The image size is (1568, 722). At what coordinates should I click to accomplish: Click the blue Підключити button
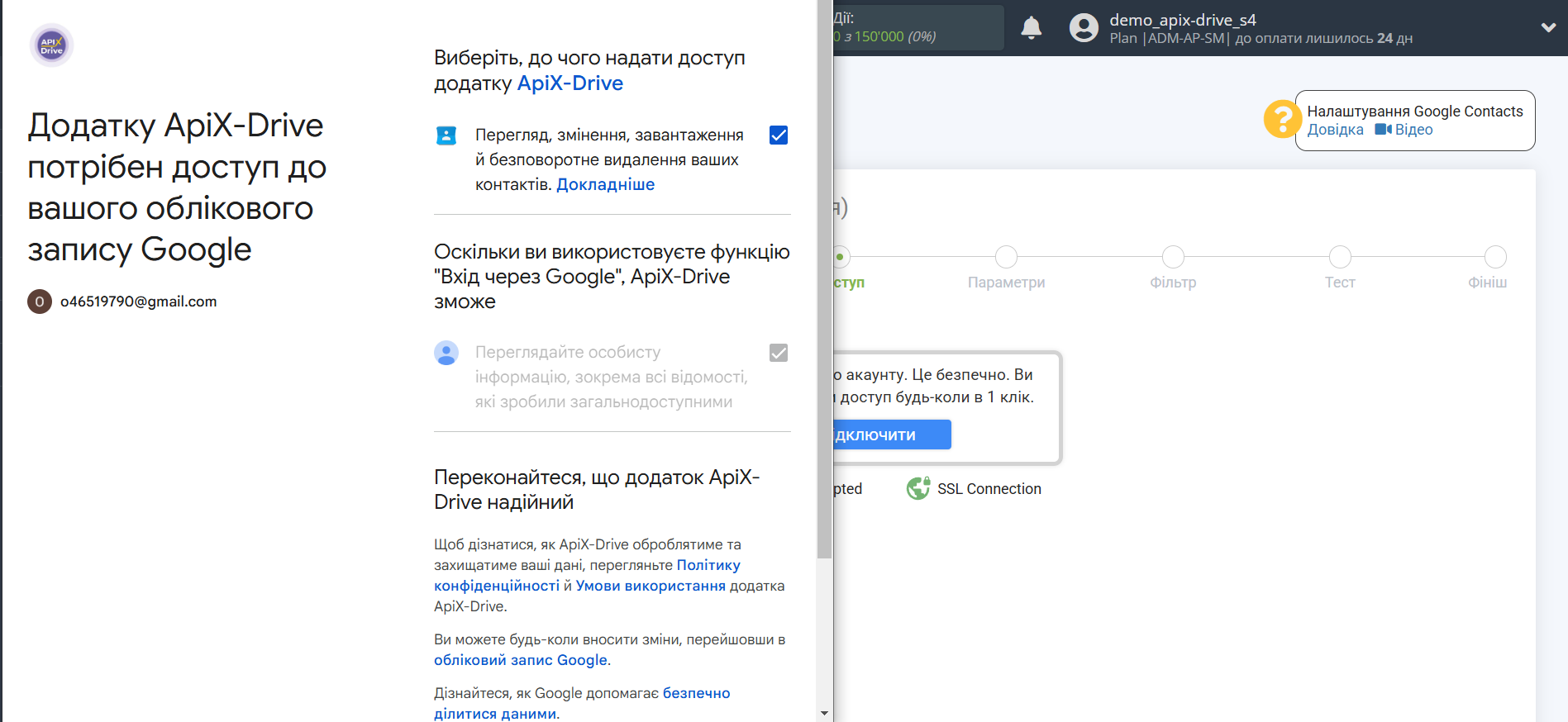pyautogui.click(x=892, y=435)
